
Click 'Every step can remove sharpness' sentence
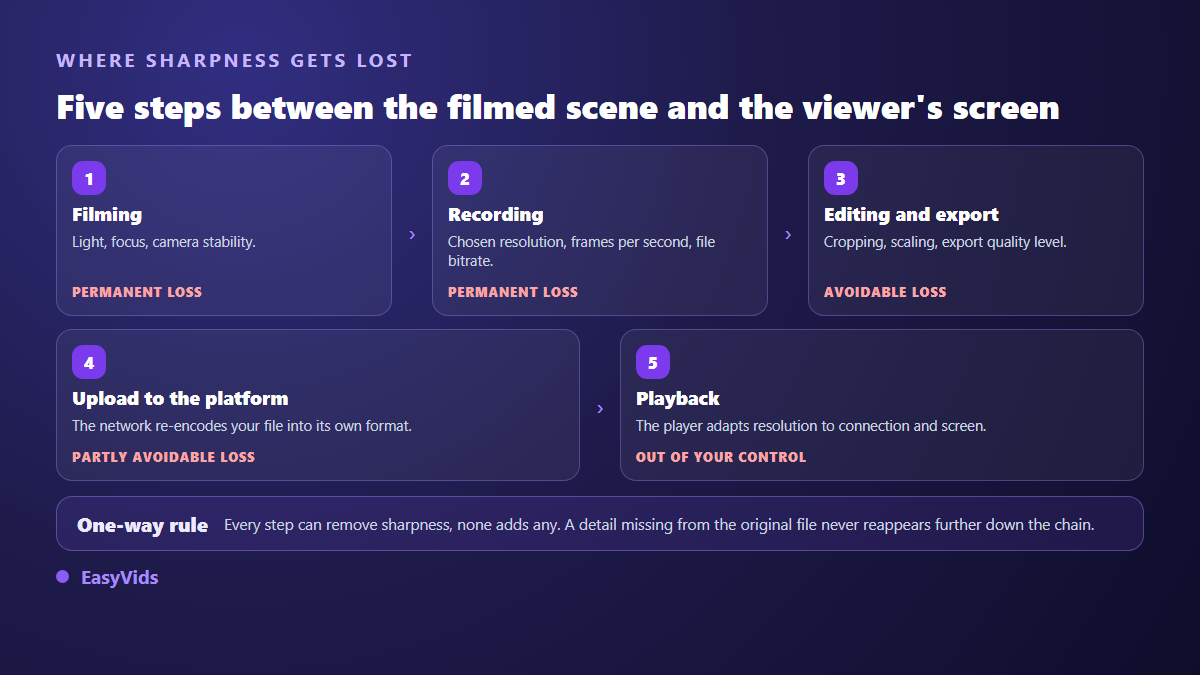(x=659, y=525)
